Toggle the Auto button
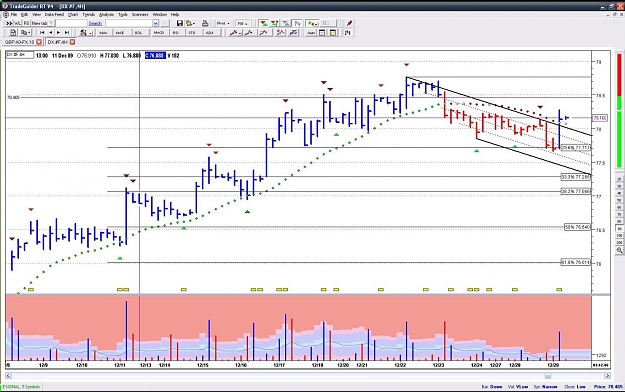Viewport: 625px width, 392px height. click(x=311, y=33)
